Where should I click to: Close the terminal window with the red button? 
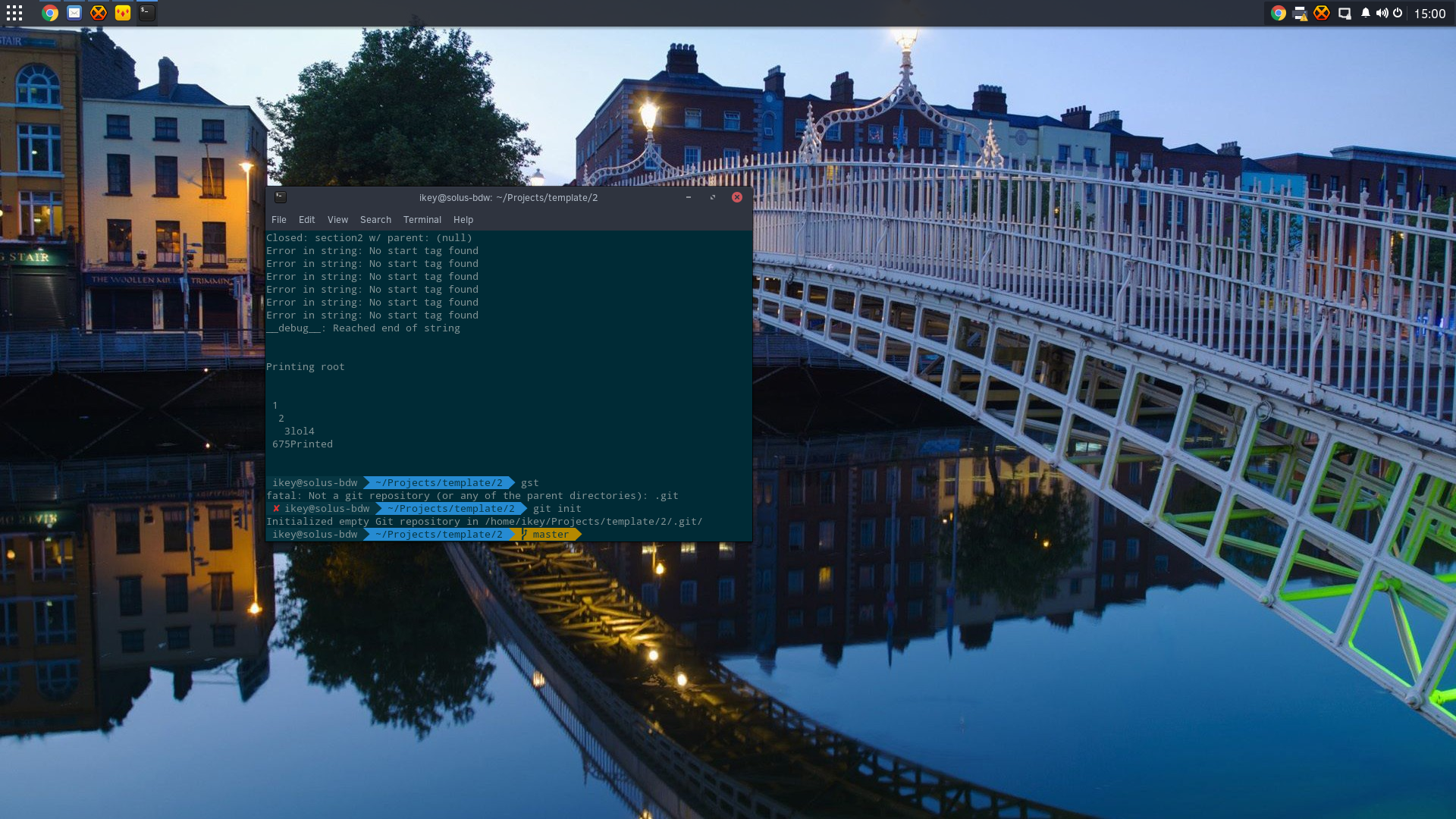(x=737, y=197)
